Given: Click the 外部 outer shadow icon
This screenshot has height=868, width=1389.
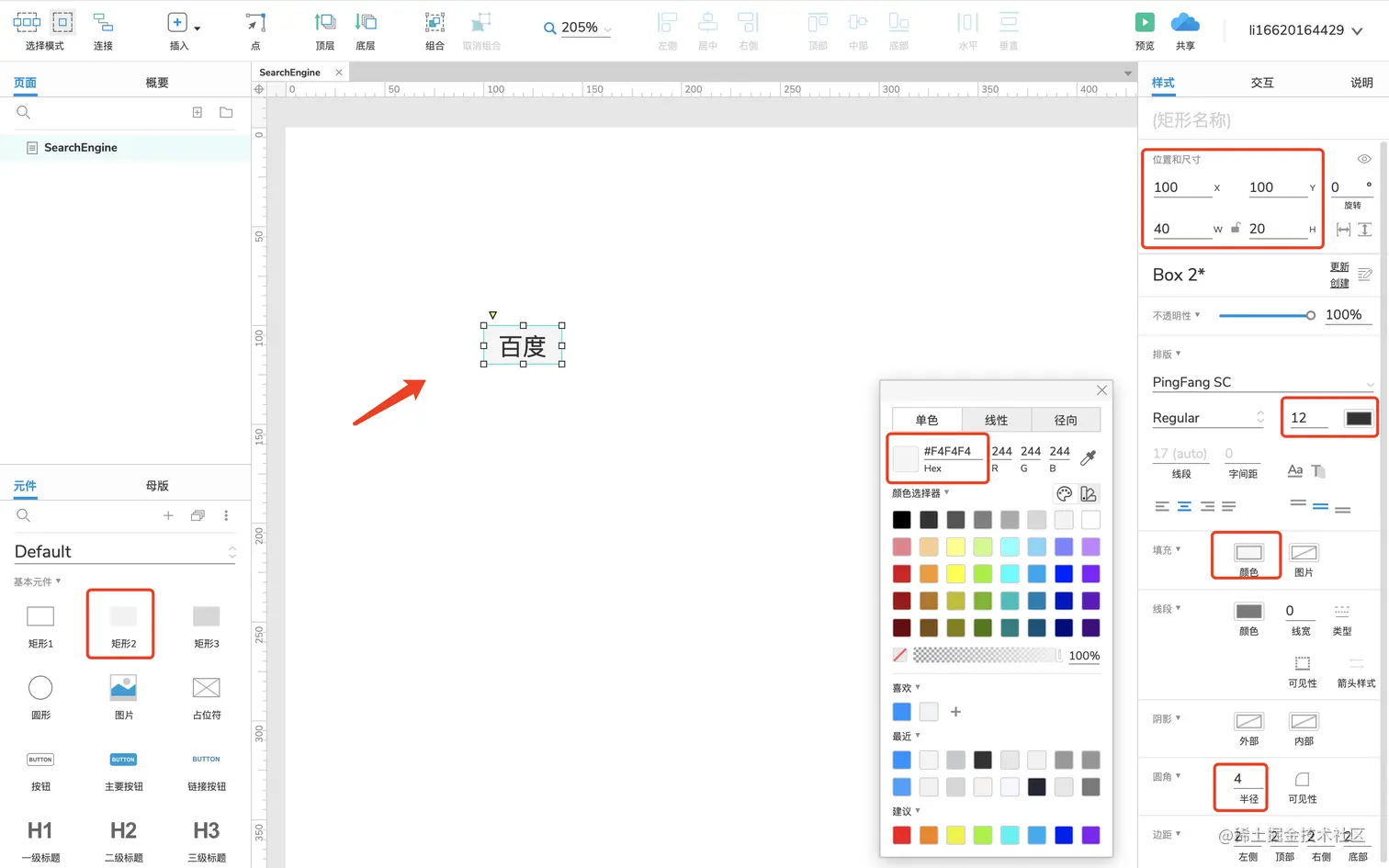Looking at the screenshot, I should [x=1249, y=721].
